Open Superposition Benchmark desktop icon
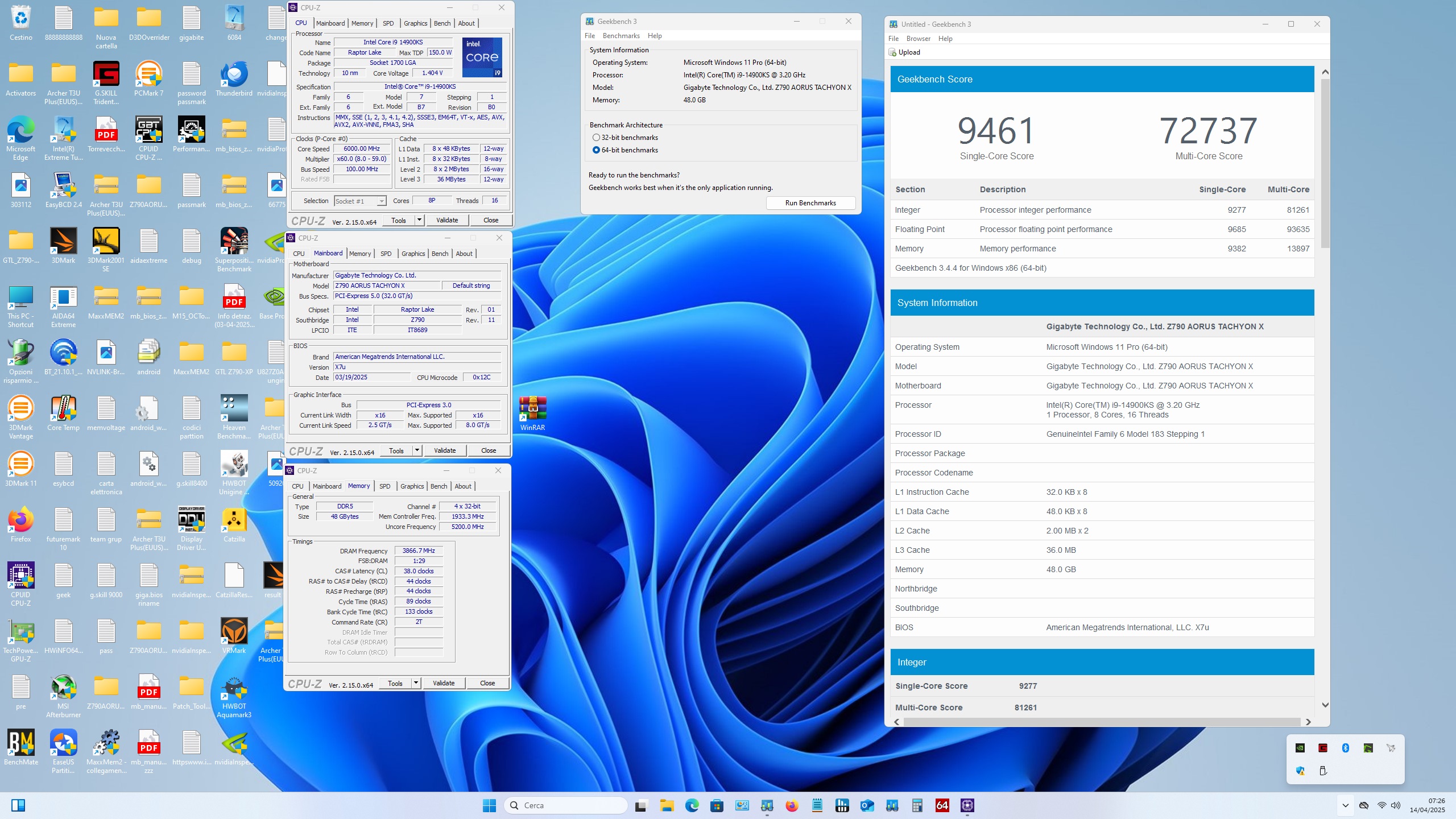This screenshot has height=819, width=1456. [x=234, y=250]
